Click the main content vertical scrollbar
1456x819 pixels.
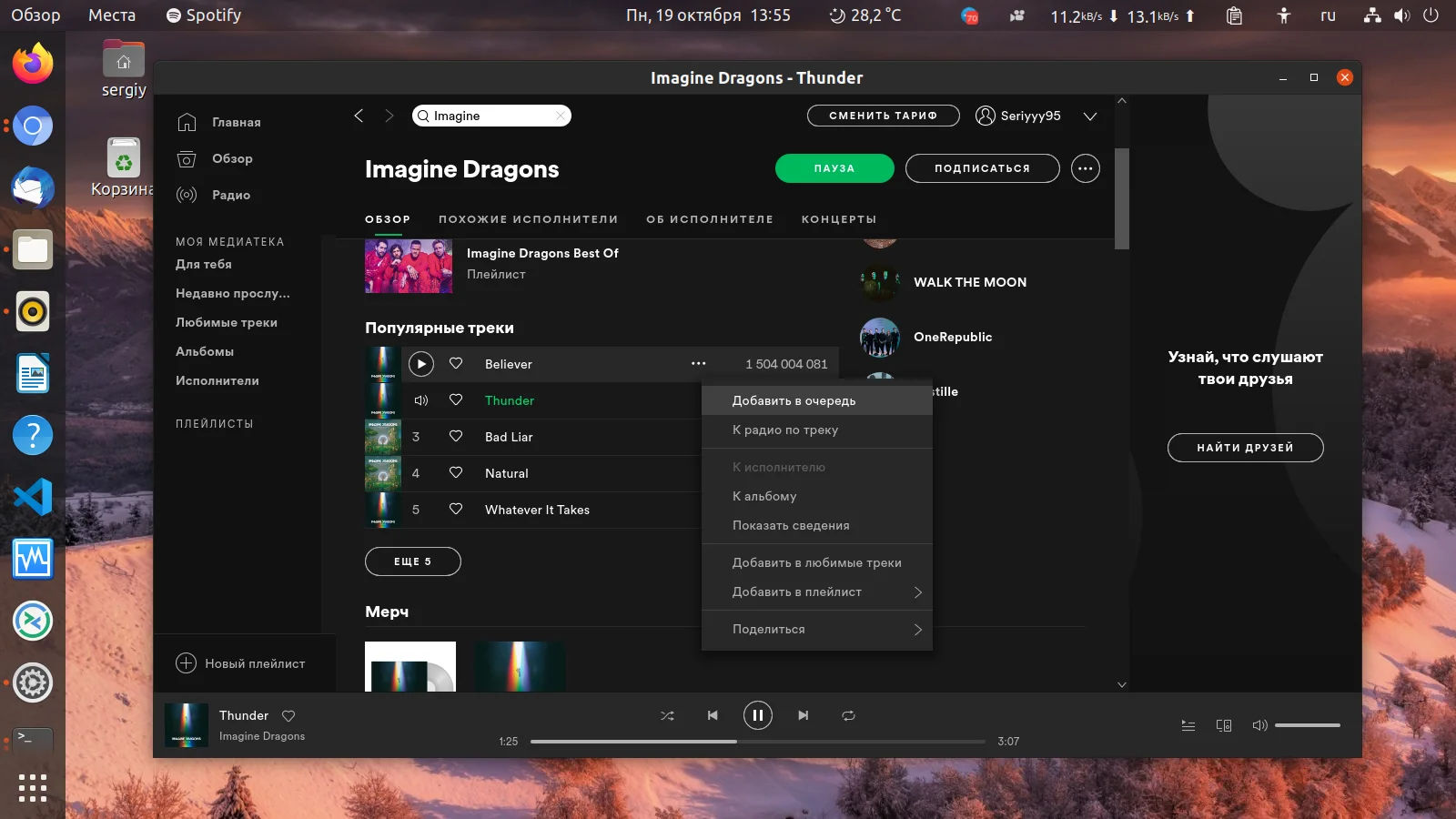(x=1122, y=198)
